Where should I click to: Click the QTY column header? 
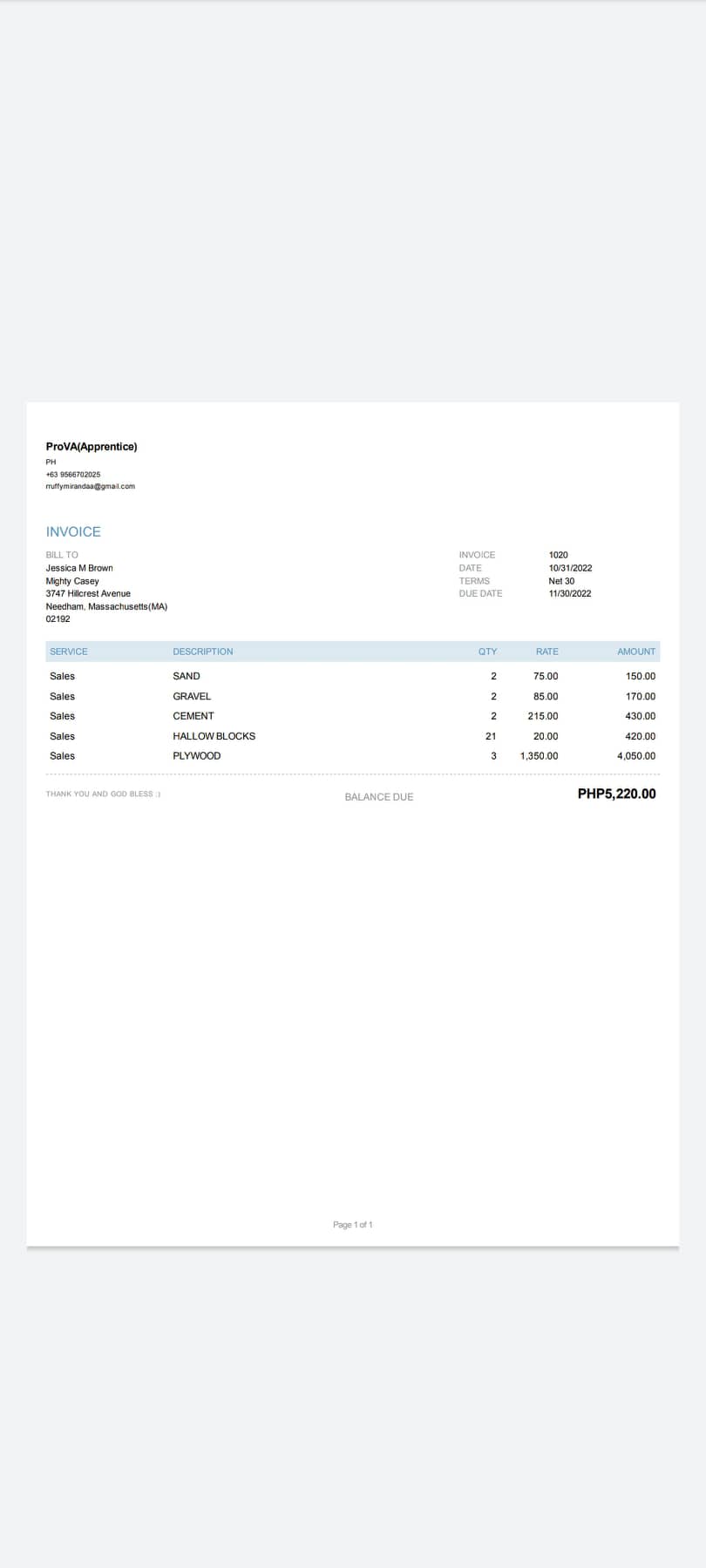(x=488, y=652)
